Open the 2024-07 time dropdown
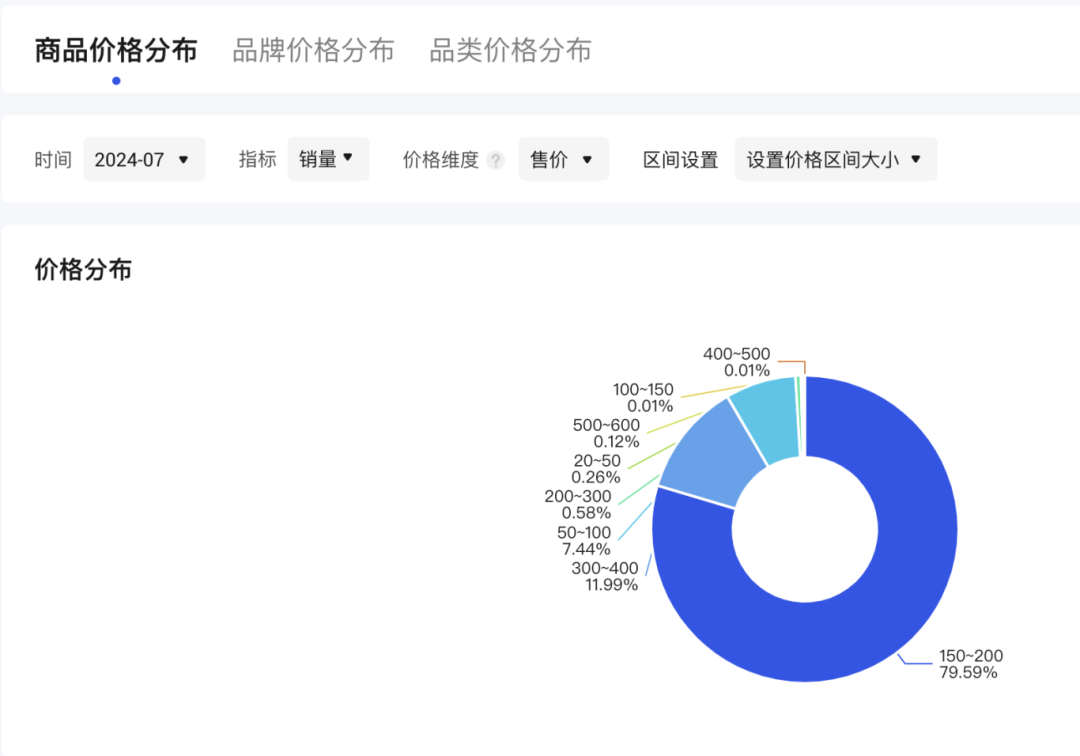The width and height of the screenshot is (1080, 756). click(x=144, y=159)
